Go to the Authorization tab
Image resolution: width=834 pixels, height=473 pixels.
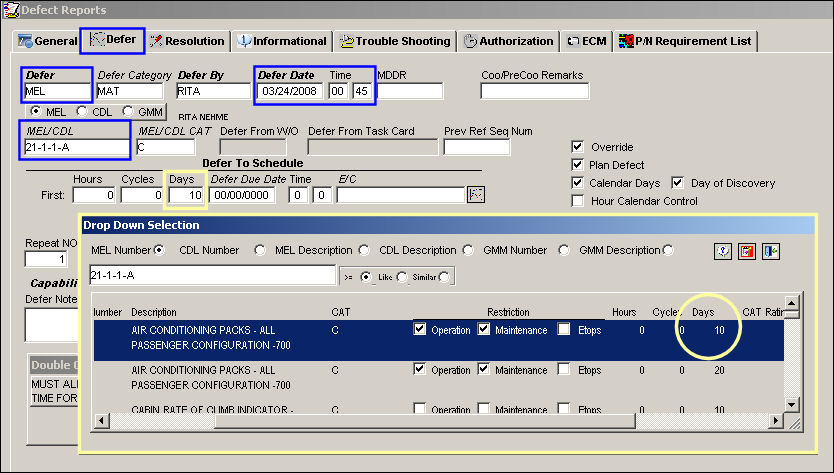click(x=508, y=41)
